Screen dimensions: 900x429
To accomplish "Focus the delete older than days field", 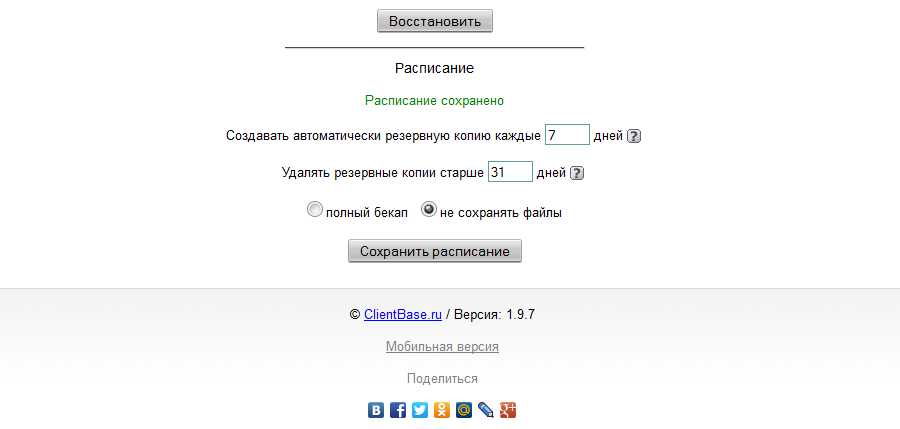I will (x=510, y=172).
